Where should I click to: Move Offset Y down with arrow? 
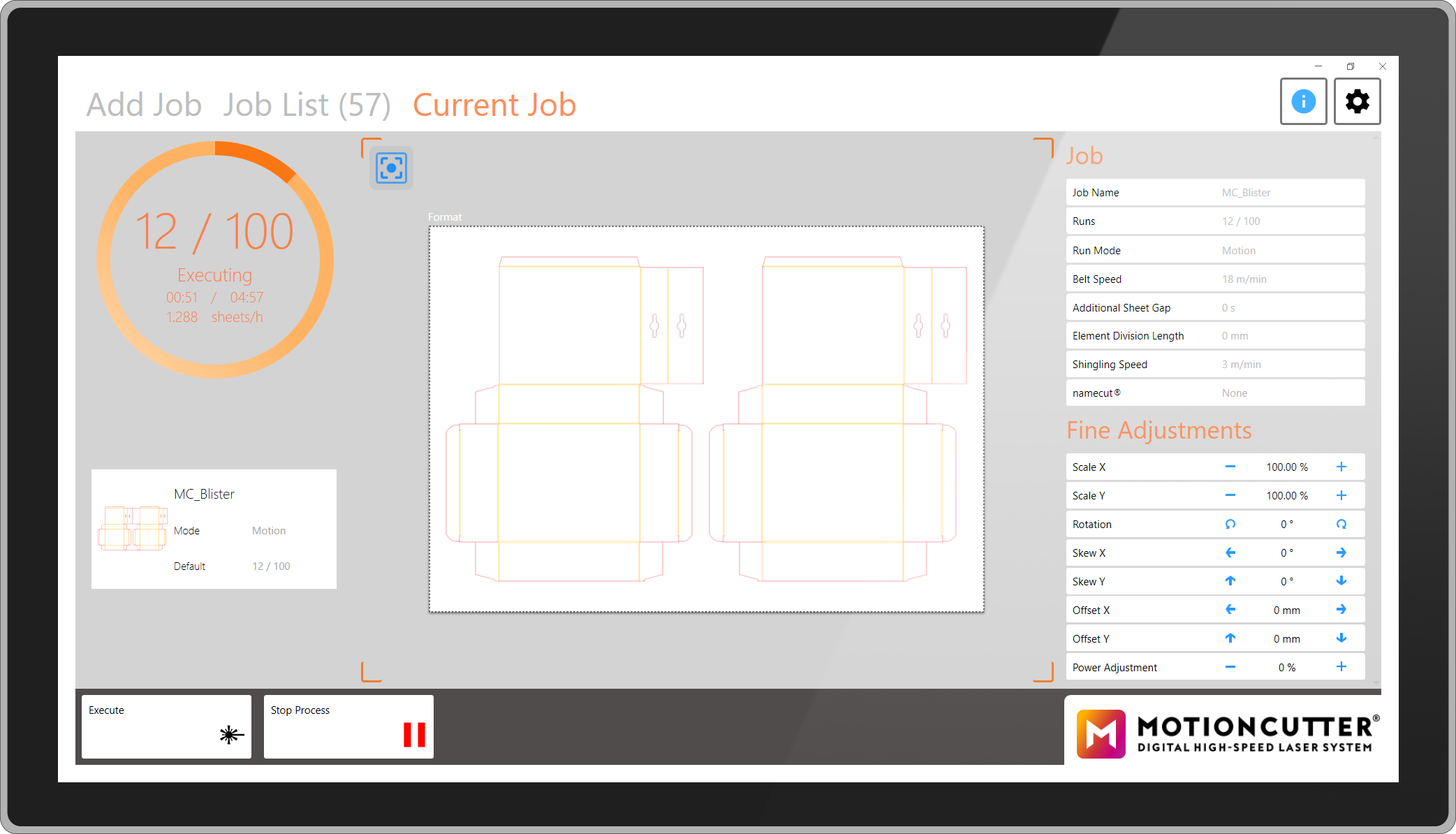click(x=1341, y=638)
